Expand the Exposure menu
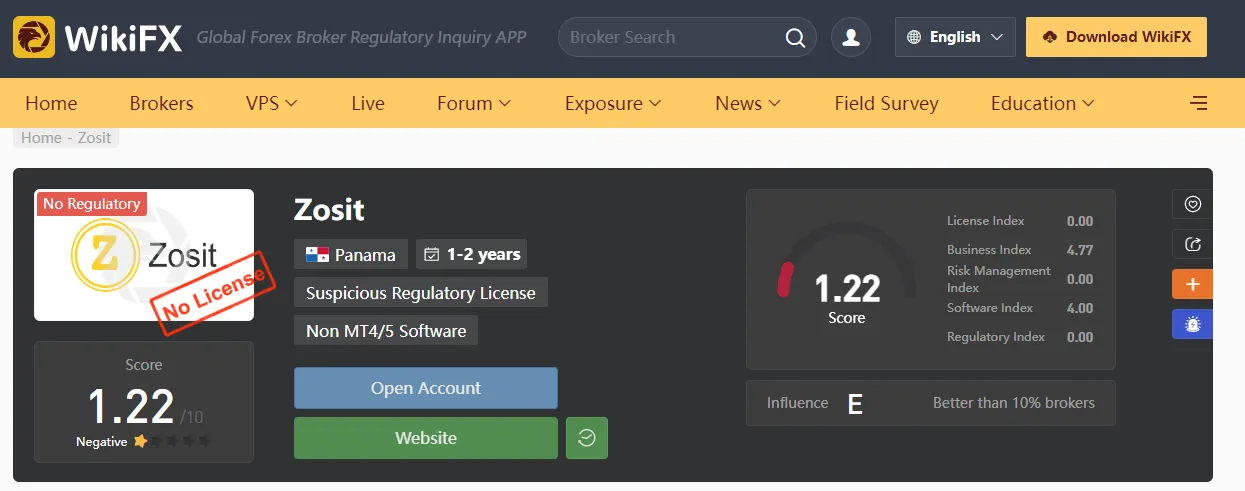 [x=613, y=103]
